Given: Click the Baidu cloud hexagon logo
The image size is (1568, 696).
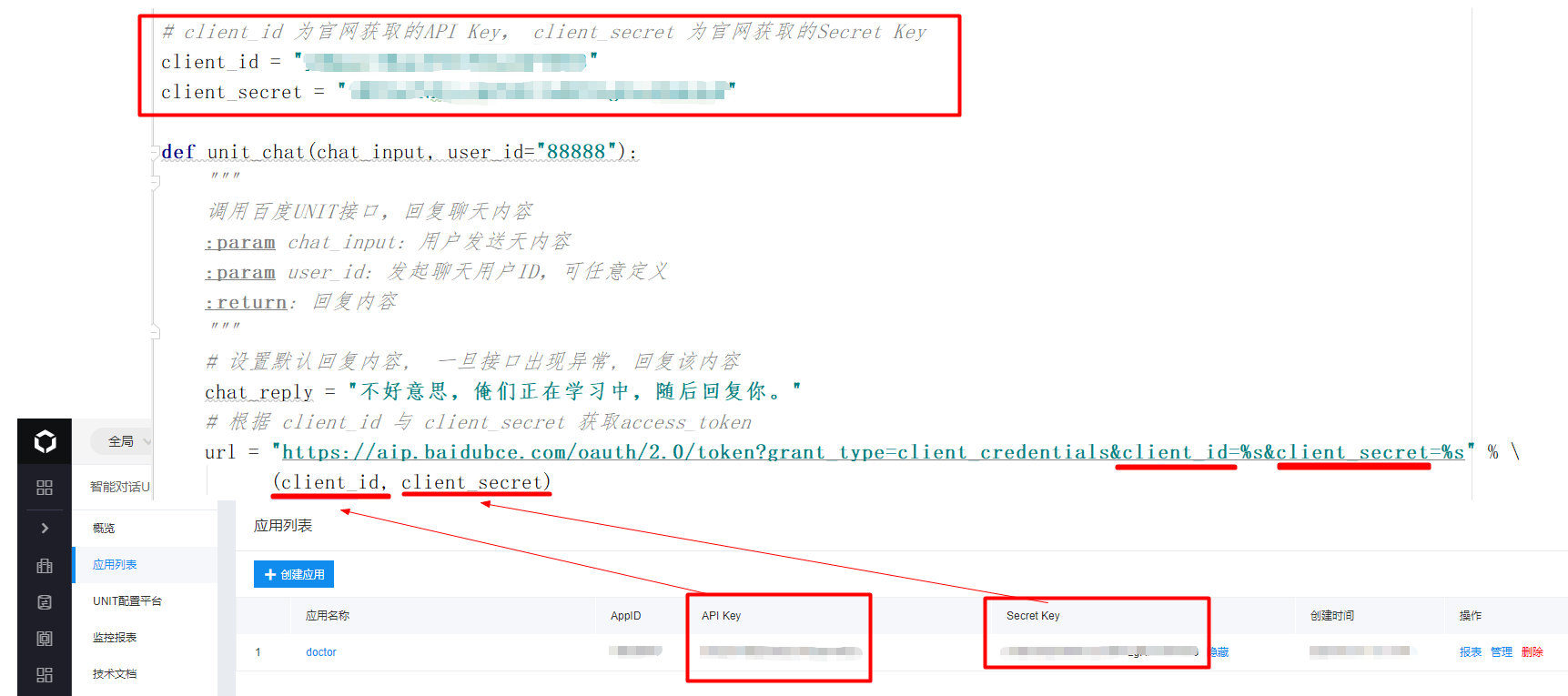Looking at the screenshot, I should tap(45, 442).
